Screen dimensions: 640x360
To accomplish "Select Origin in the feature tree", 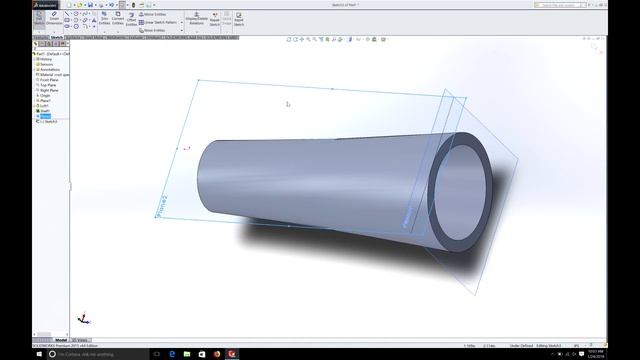I will coord(44,96).
